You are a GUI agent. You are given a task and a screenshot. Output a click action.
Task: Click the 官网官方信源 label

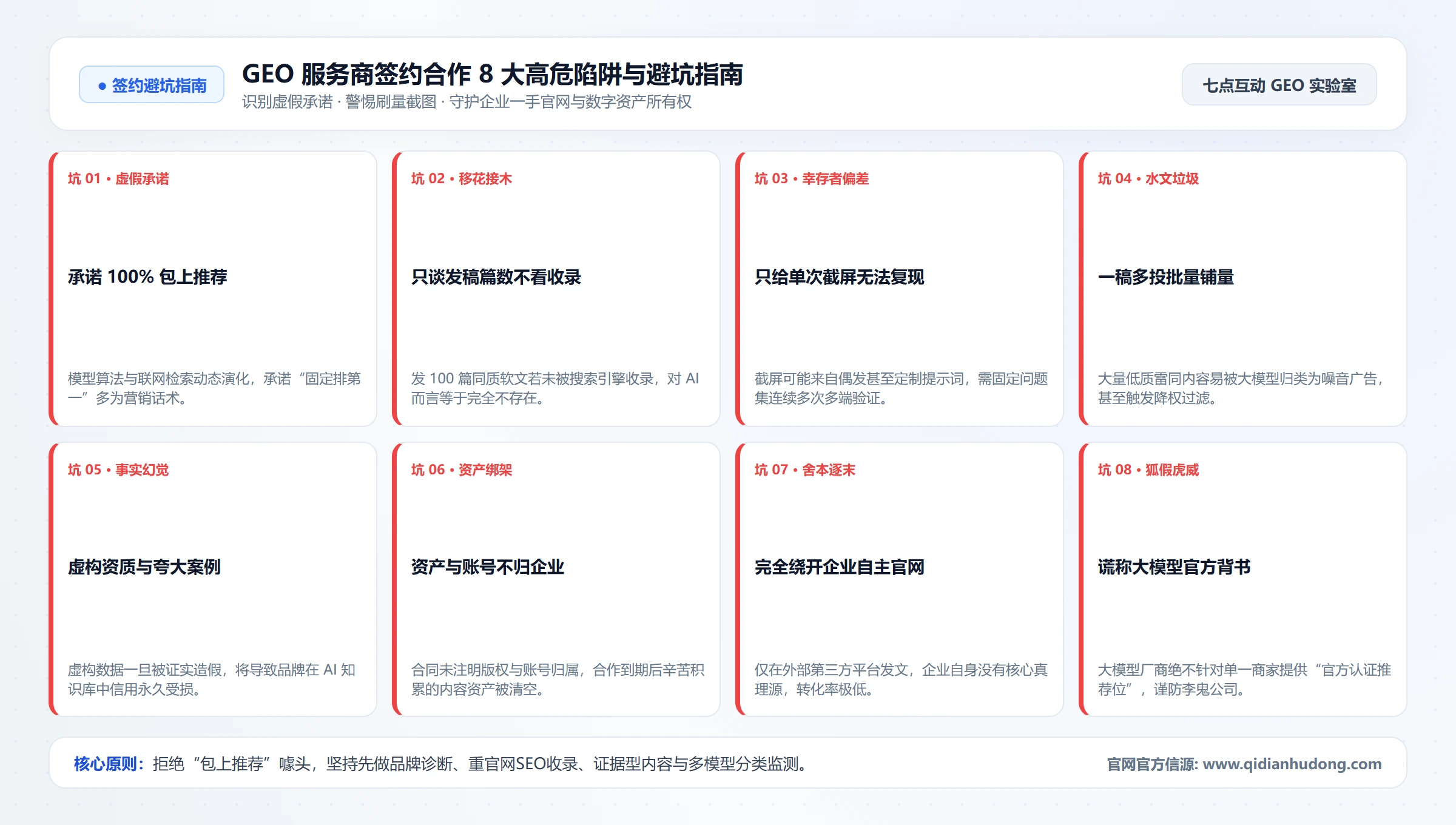[1152, 764]
